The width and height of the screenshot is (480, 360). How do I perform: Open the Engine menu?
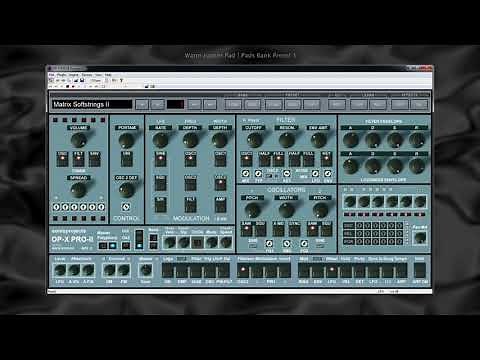[x=74, y=75]
